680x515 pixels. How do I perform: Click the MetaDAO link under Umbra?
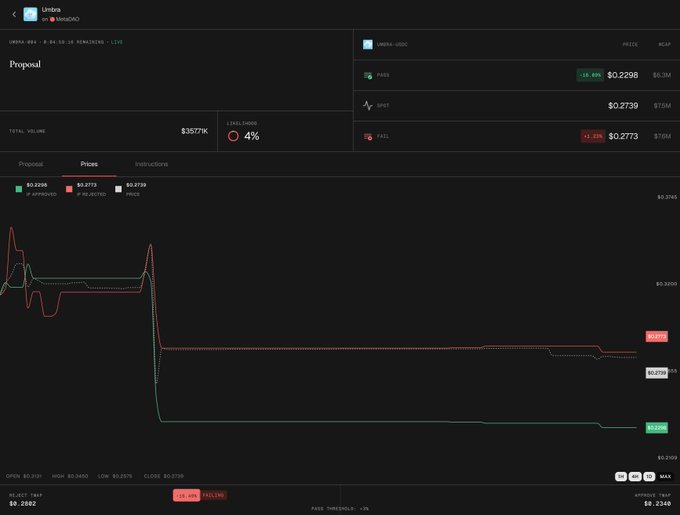(x=67, y=19)
